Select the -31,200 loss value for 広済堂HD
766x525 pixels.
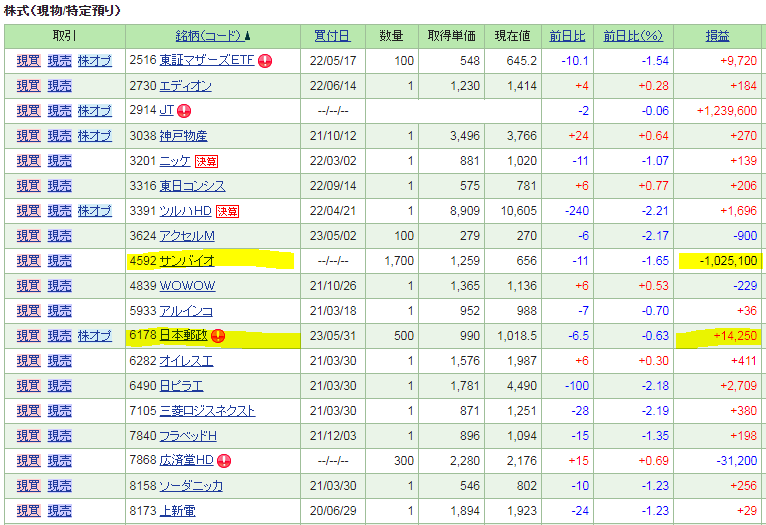(x=737, y=461)
